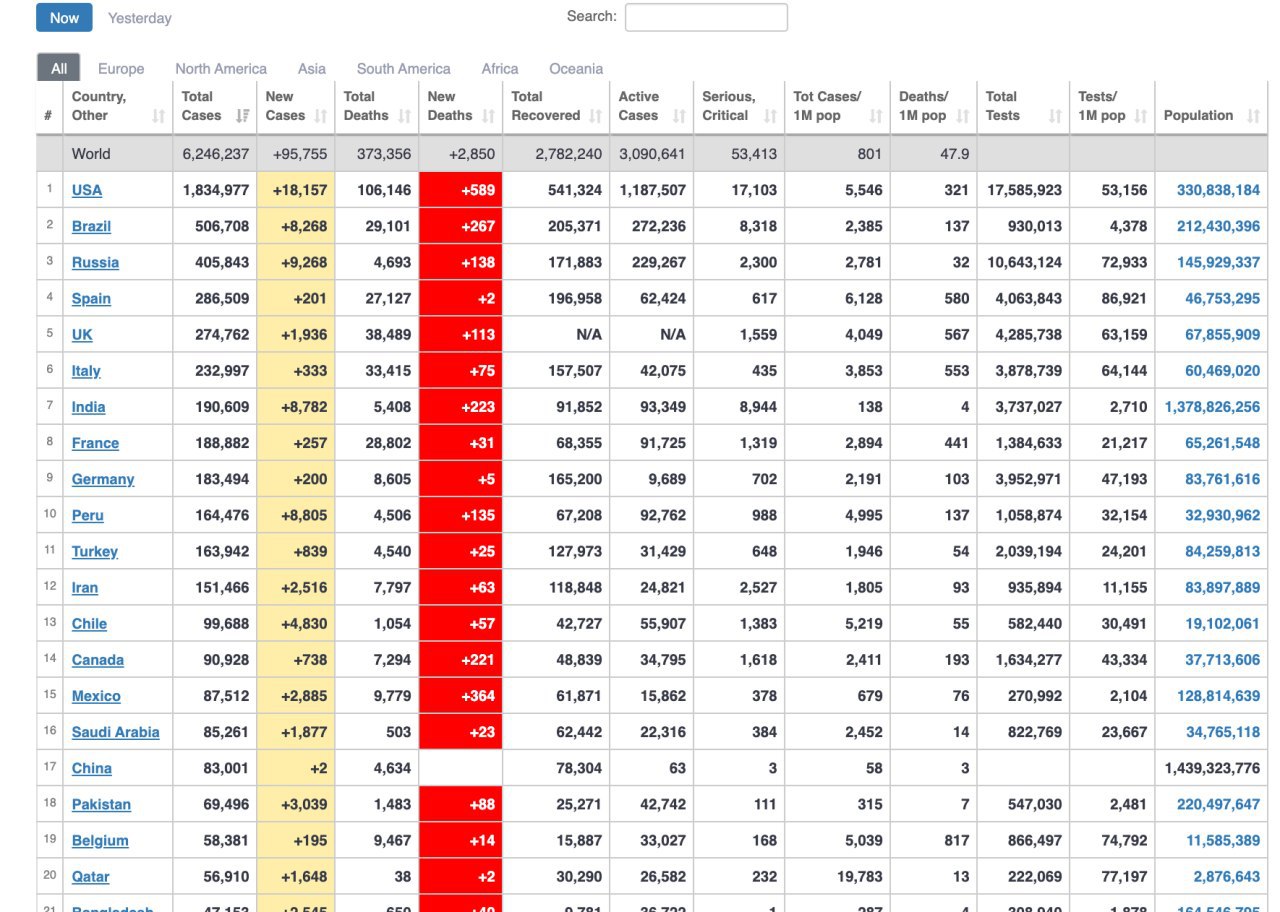This screenshot has width=1280, height=912.
Task: Click Russia population 145,929,337 link
Action: [x=1218, y=262]
